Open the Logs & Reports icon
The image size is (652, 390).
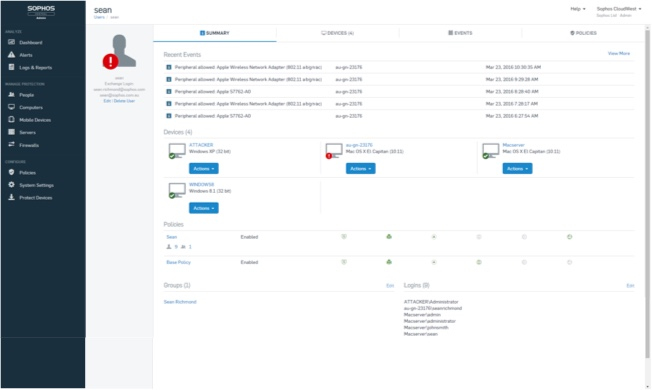[11, 67]
